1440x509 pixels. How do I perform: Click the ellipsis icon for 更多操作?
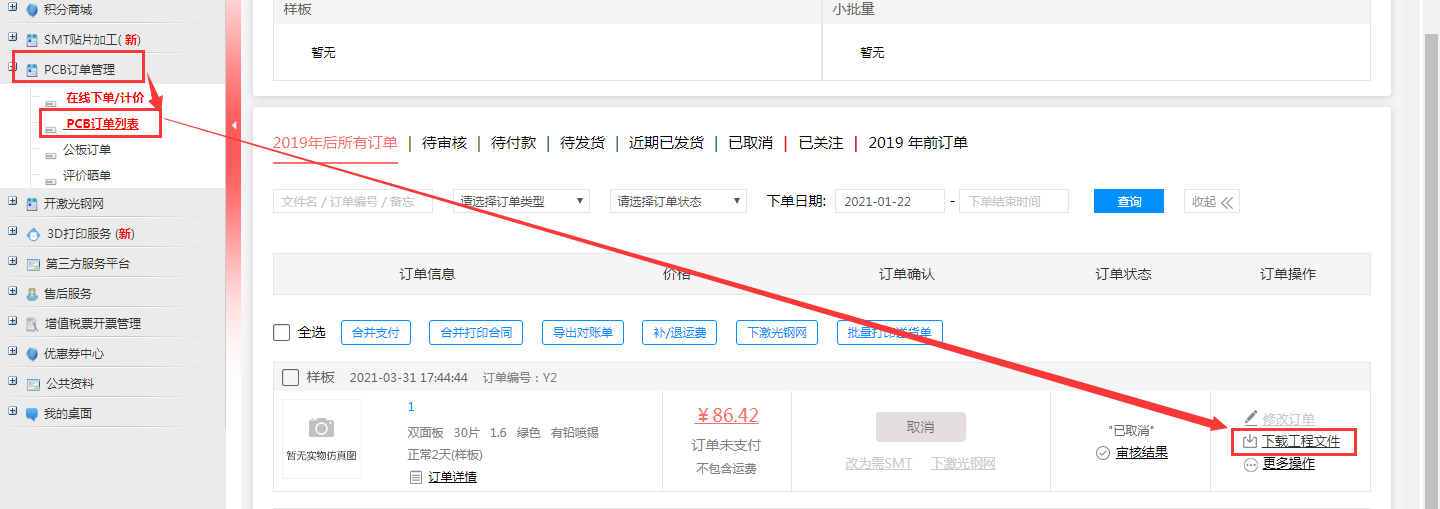tap(1250, 465)
